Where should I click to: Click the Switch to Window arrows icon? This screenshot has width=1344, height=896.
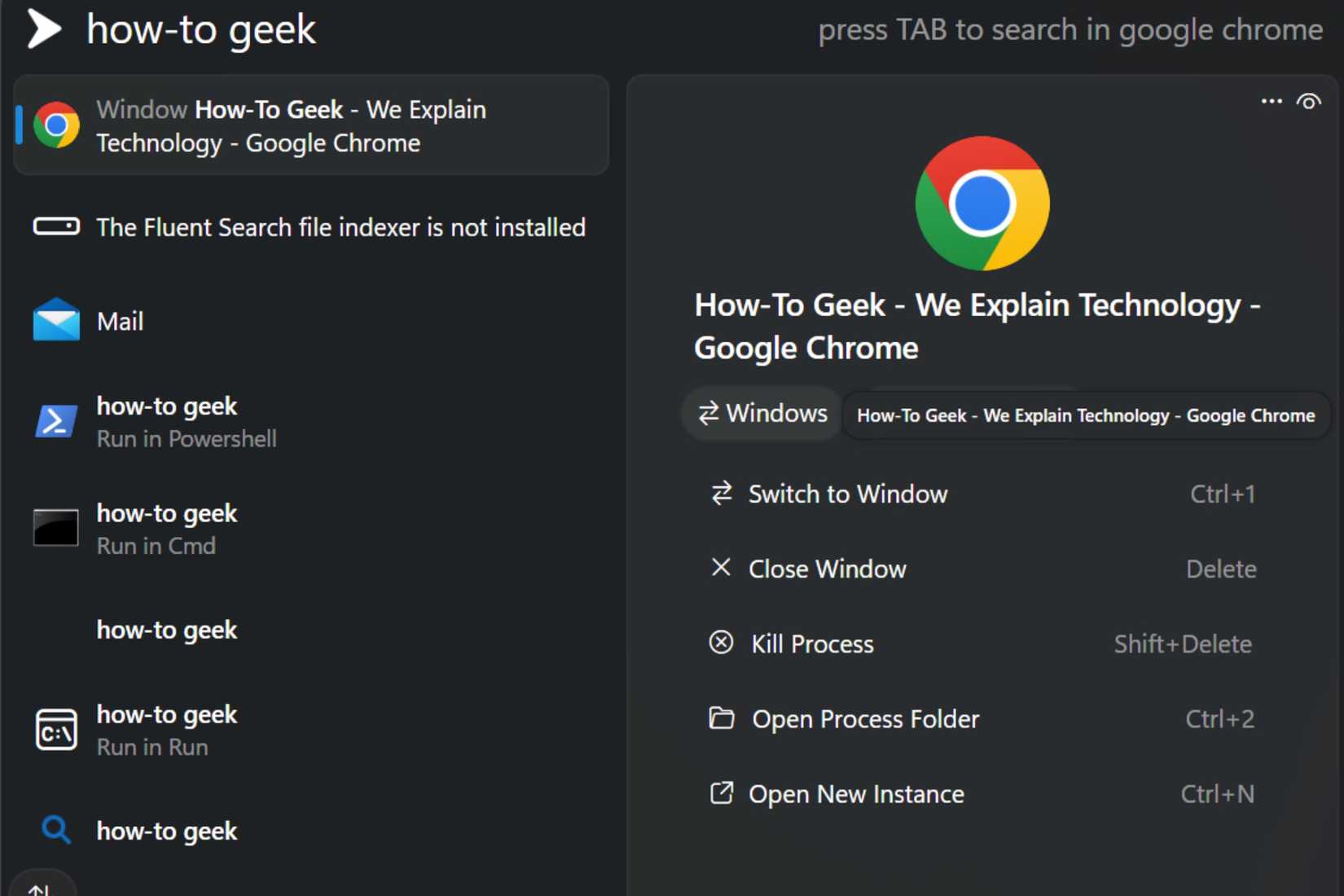tap(722, 493)
